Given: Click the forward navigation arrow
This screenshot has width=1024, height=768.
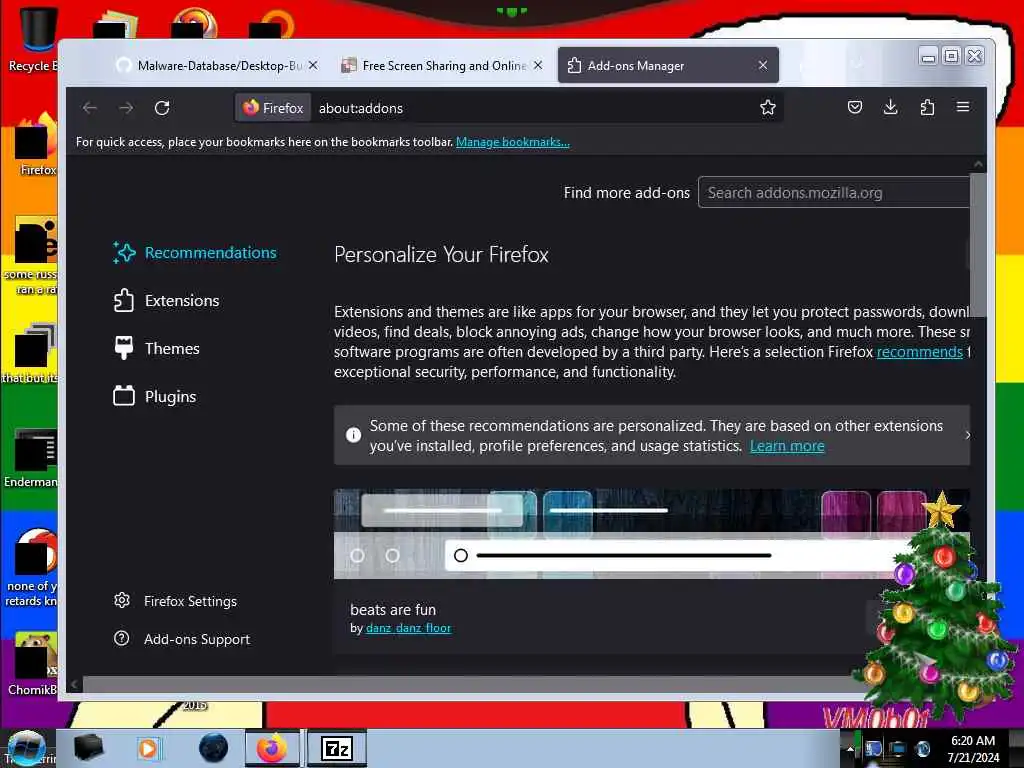Looking at the screenshot, I should click(126, 108).
